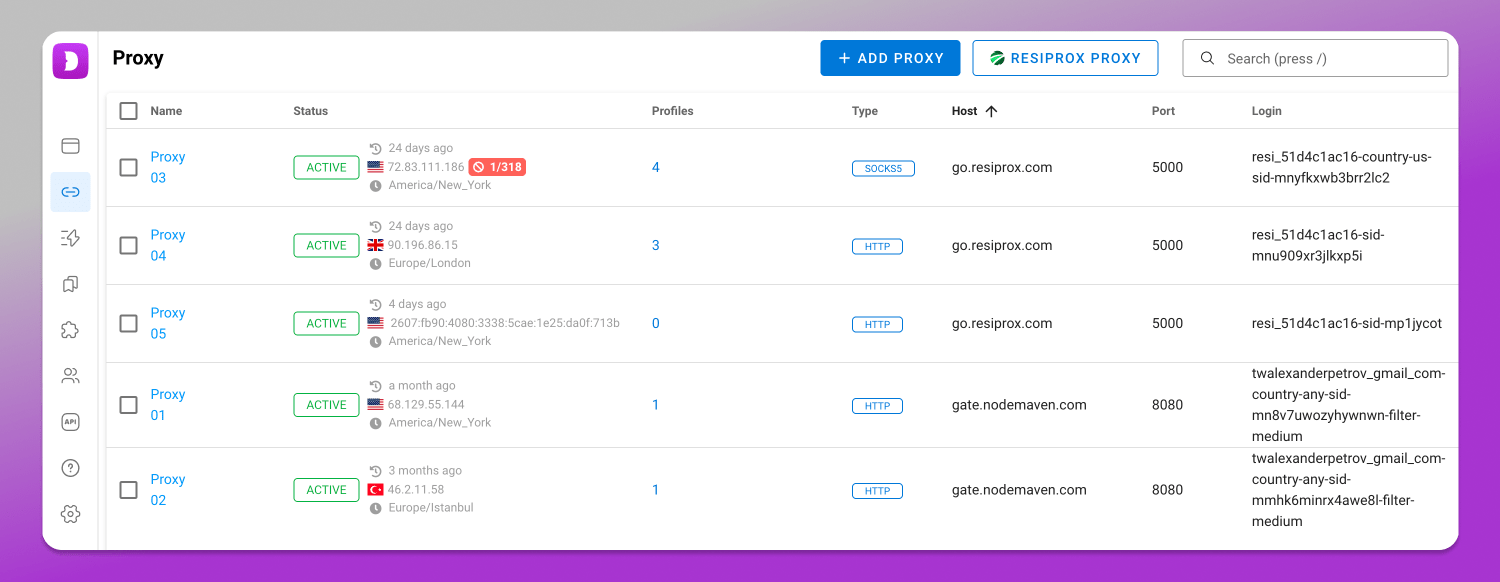Viewport: 1500px width, 582px height.
Task: Click the ADD PROXY button
Action: [890, 58]
